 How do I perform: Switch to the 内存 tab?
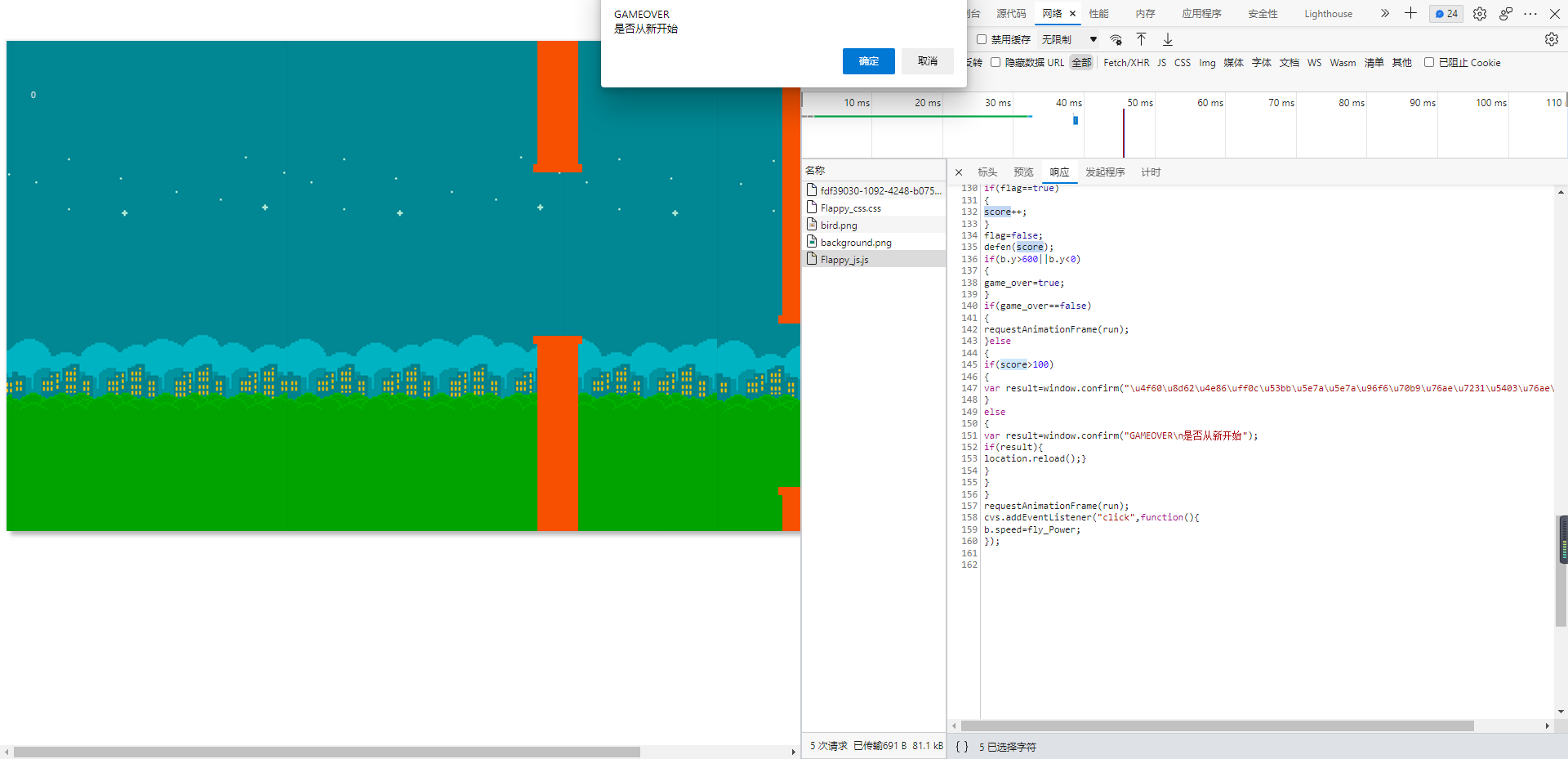pyautogui.click(x=1145, y=14)
